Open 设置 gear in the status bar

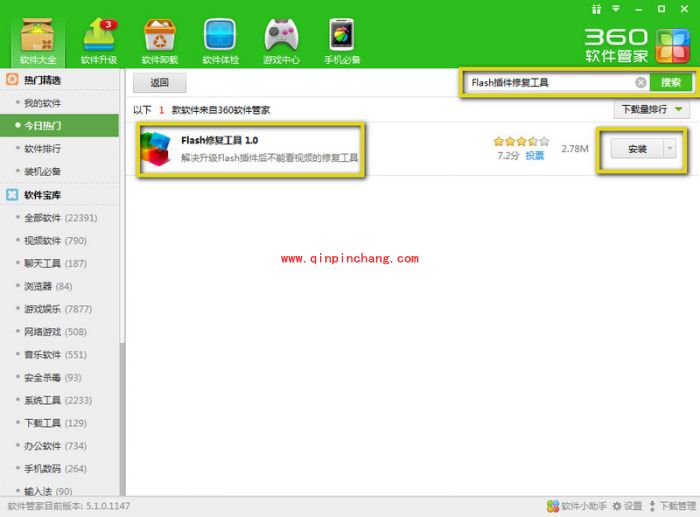[x=627, y=506]
